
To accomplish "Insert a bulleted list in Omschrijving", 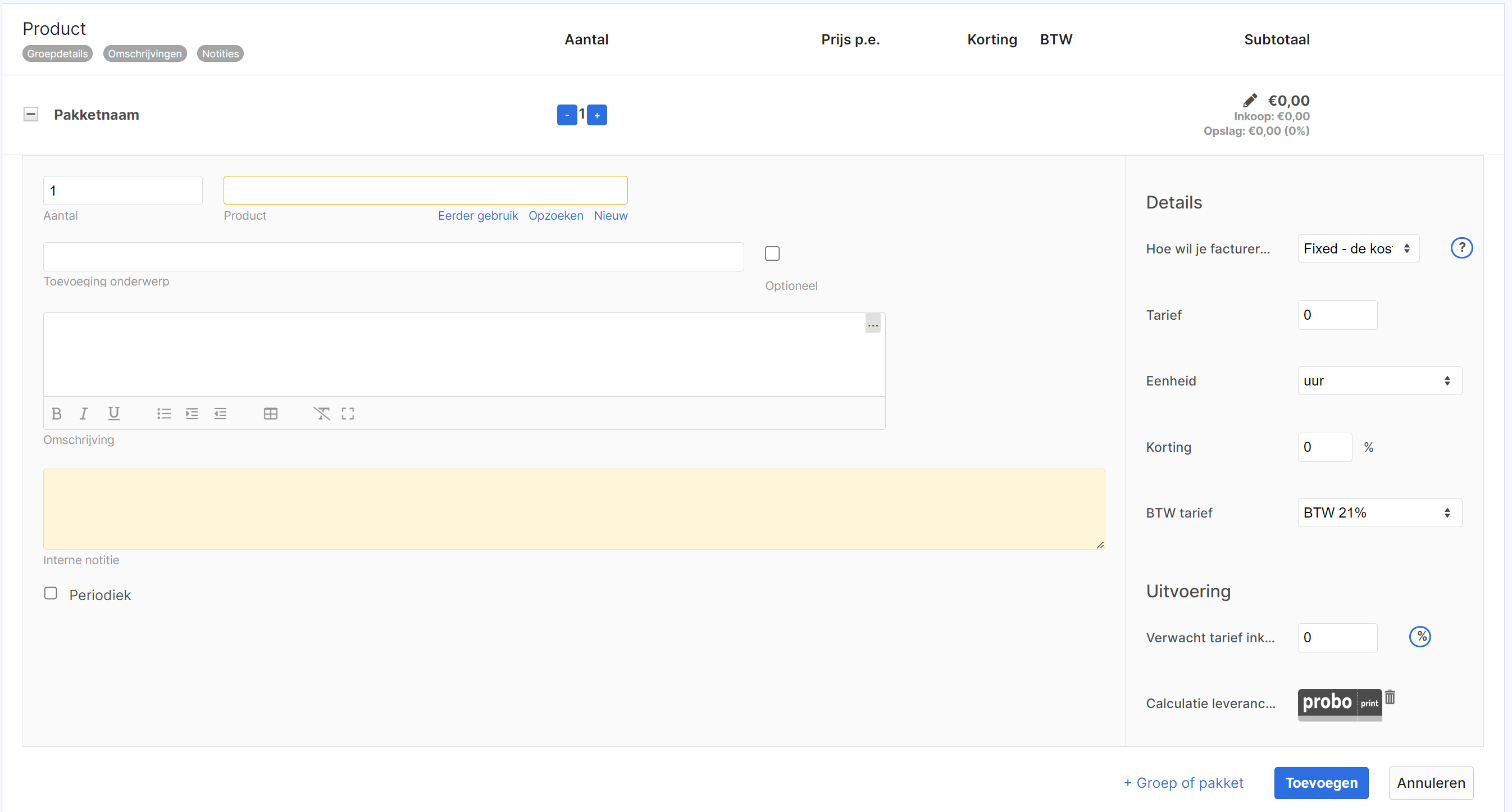I will (164, 414).
